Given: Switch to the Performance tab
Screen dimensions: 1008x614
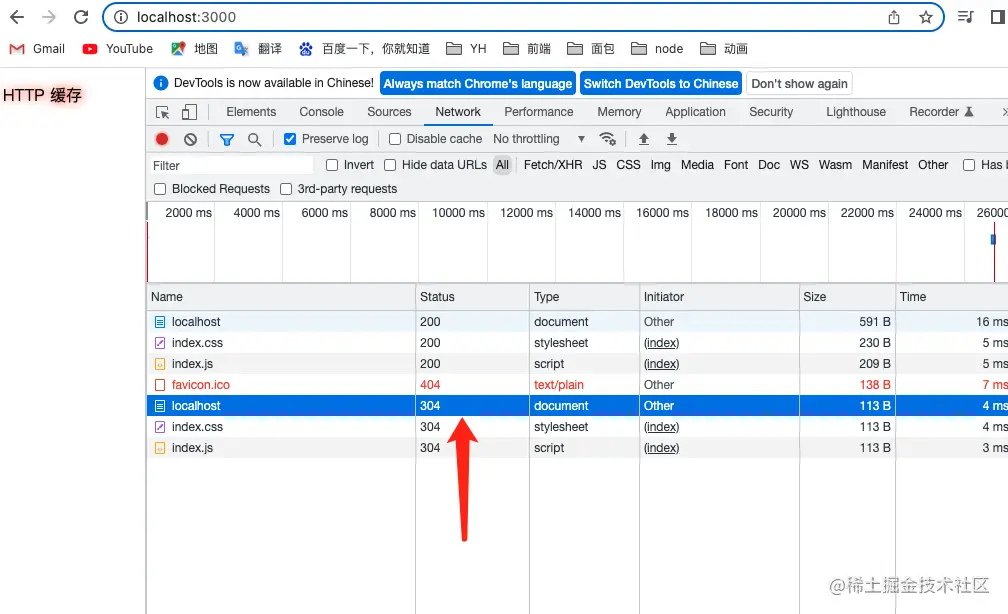Looking at the screenshot, I should 539,112.
